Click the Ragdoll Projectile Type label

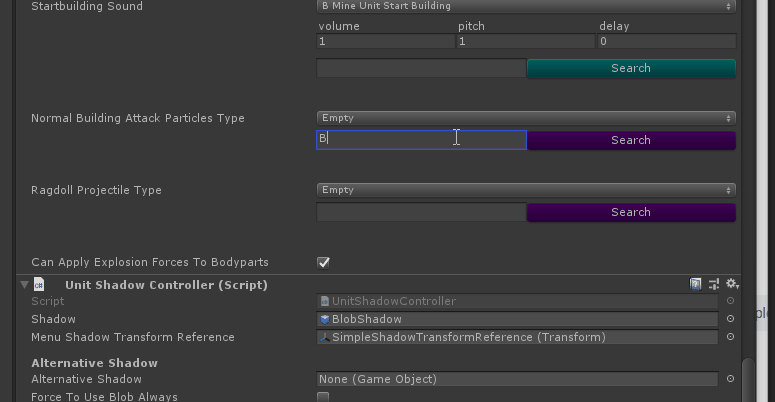pyautogui.click(x=96, y=190)
